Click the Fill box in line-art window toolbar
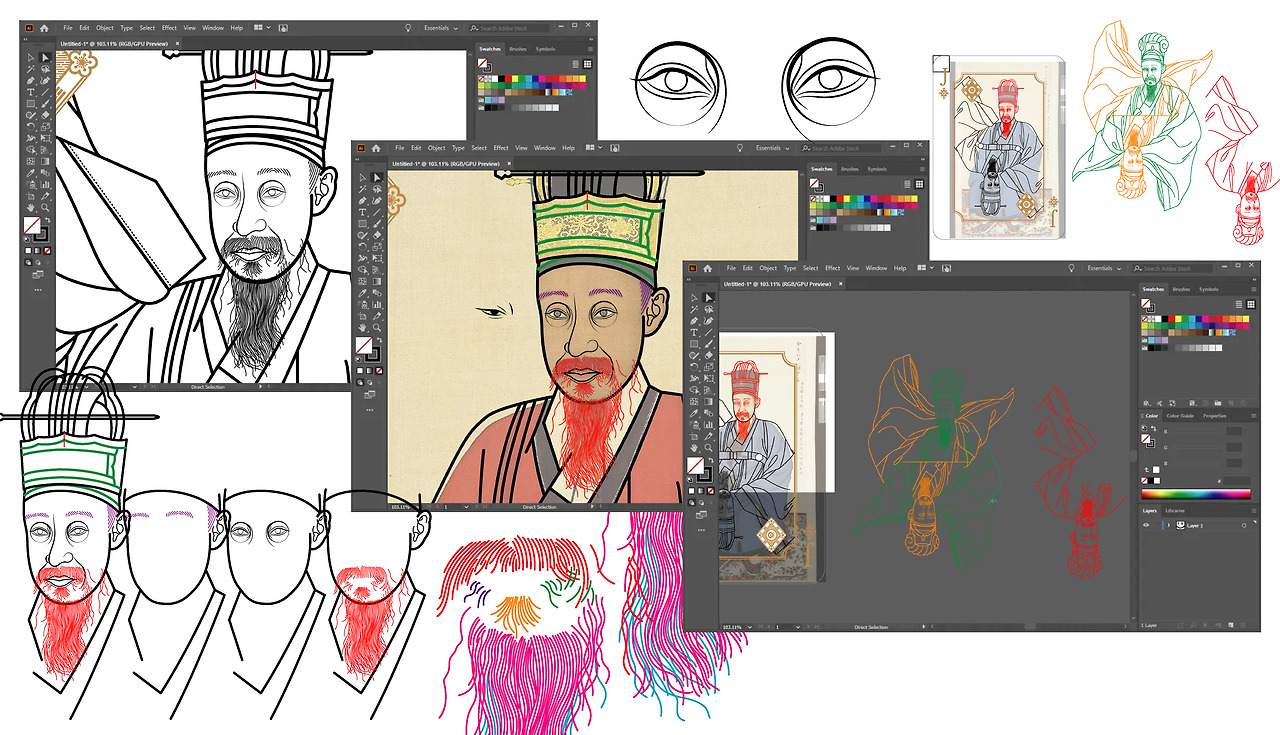This screenshot has height=735, width=1280. [31, 224]
